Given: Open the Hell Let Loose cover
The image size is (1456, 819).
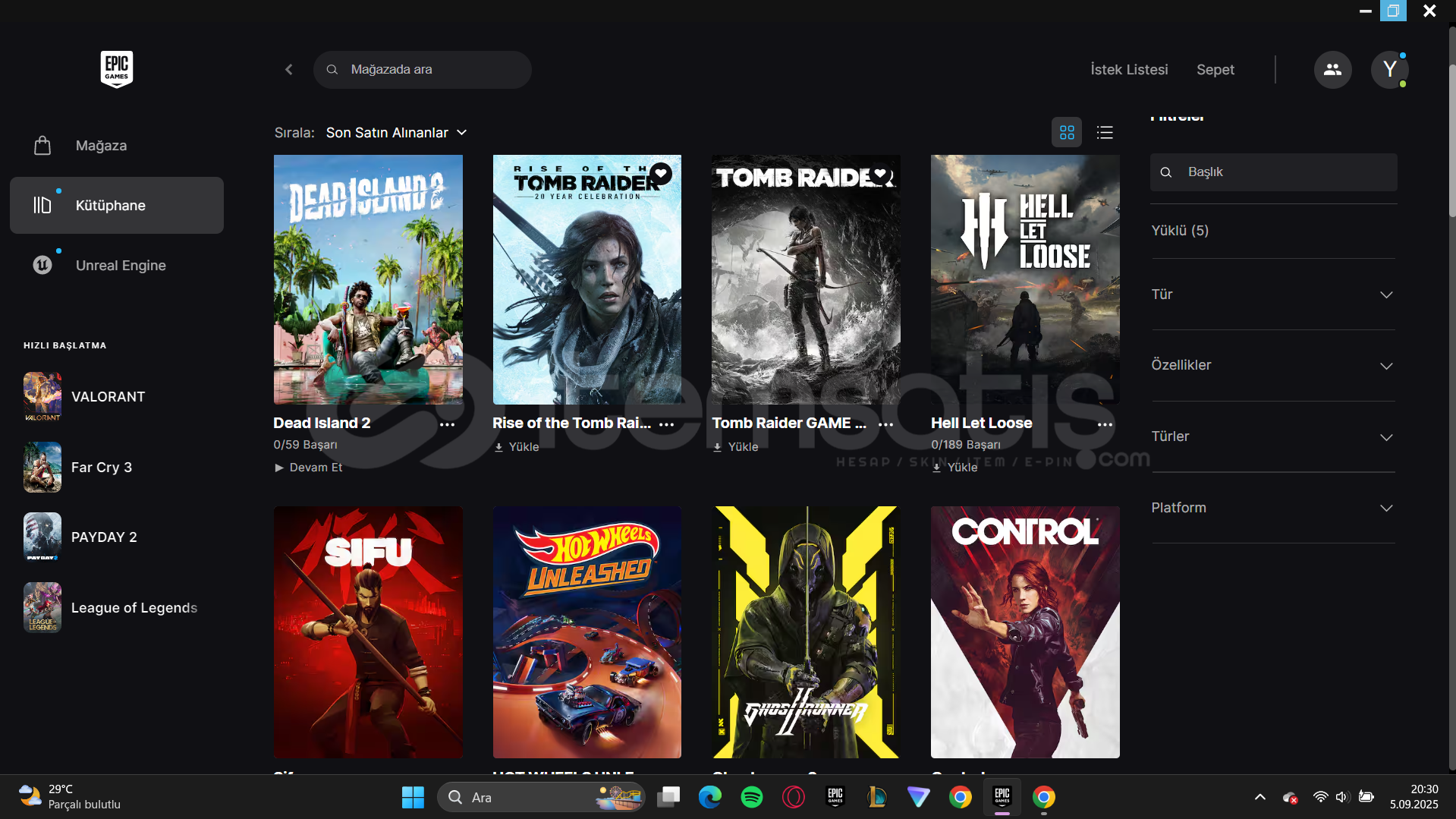Looking at the screenshot, I should tap(1025, 279).
